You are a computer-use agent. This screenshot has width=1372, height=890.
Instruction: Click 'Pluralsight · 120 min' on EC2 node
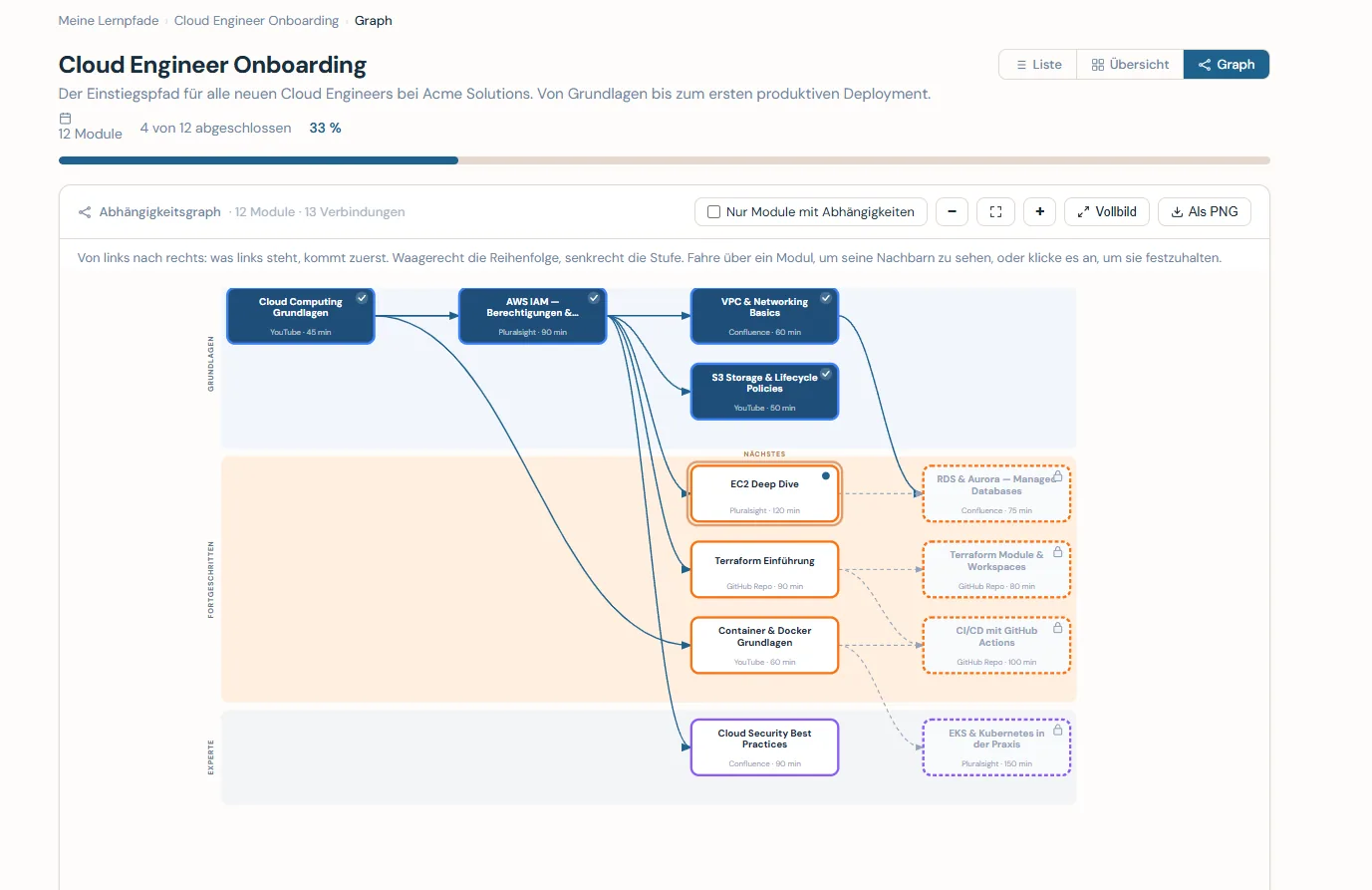coord(764,510)
